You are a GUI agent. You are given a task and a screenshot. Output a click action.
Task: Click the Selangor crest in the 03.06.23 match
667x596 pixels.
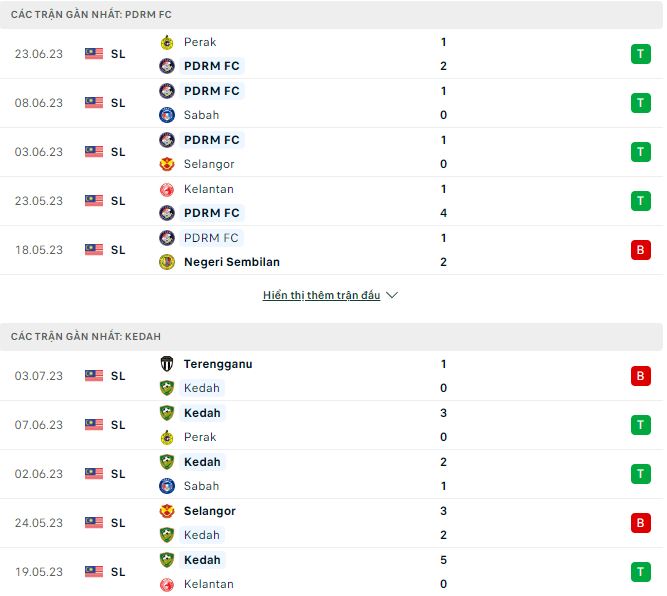click(167, 164)
